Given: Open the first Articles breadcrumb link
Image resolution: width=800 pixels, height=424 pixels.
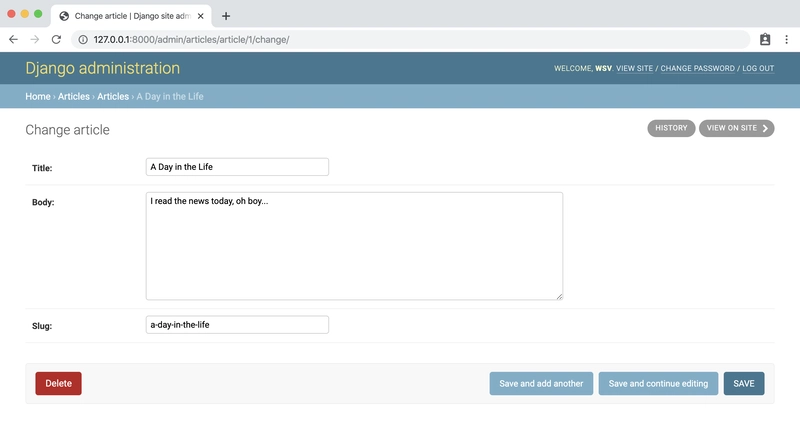Looking at the screenshot, I should pos(73,96).
